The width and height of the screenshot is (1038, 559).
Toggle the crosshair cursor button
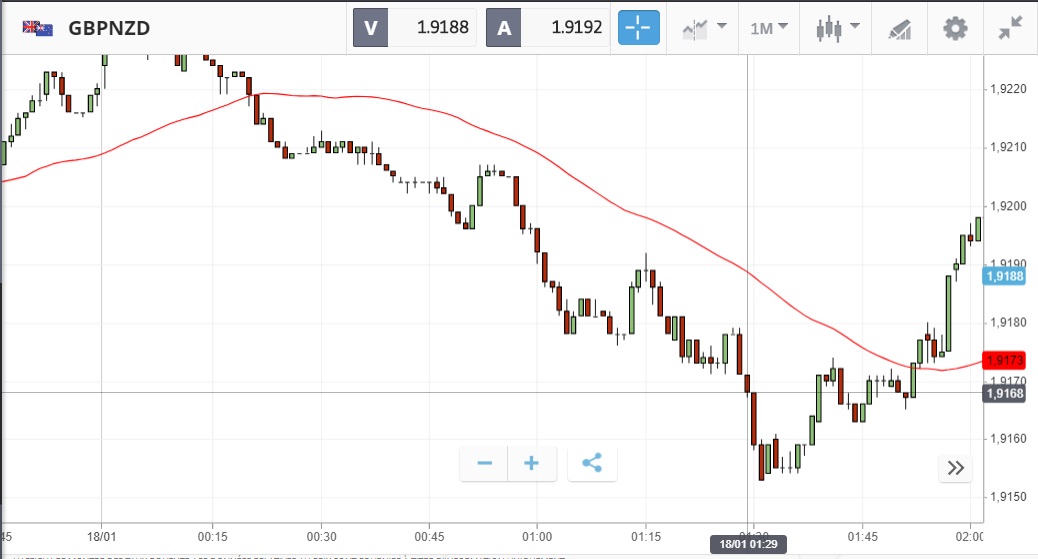click(x=639, y=27)
